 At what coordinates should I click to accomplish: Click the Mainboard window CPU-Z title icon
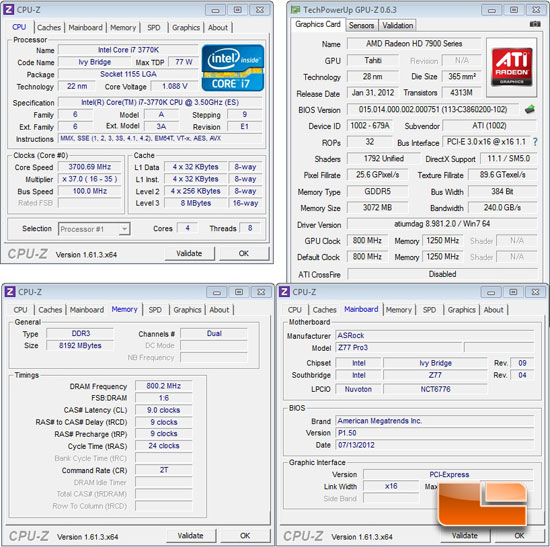(x=284, y=292)
